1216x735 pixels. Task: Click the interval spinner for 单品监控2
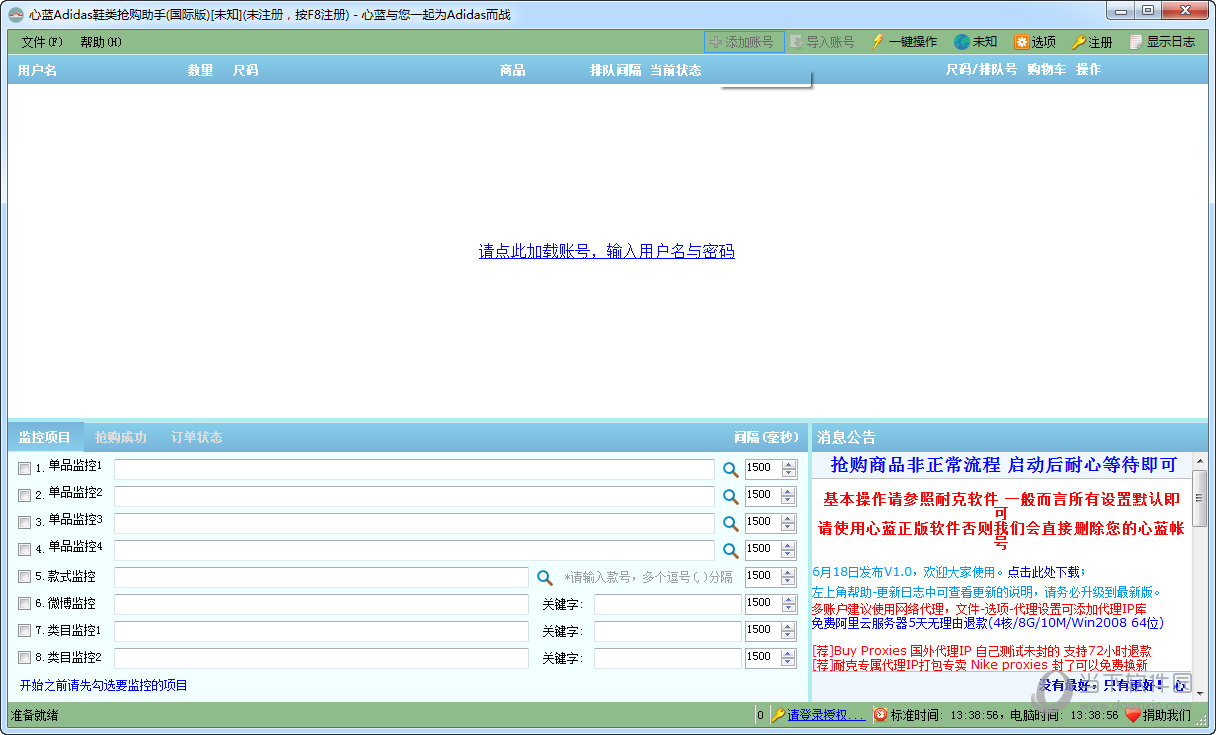789,495
